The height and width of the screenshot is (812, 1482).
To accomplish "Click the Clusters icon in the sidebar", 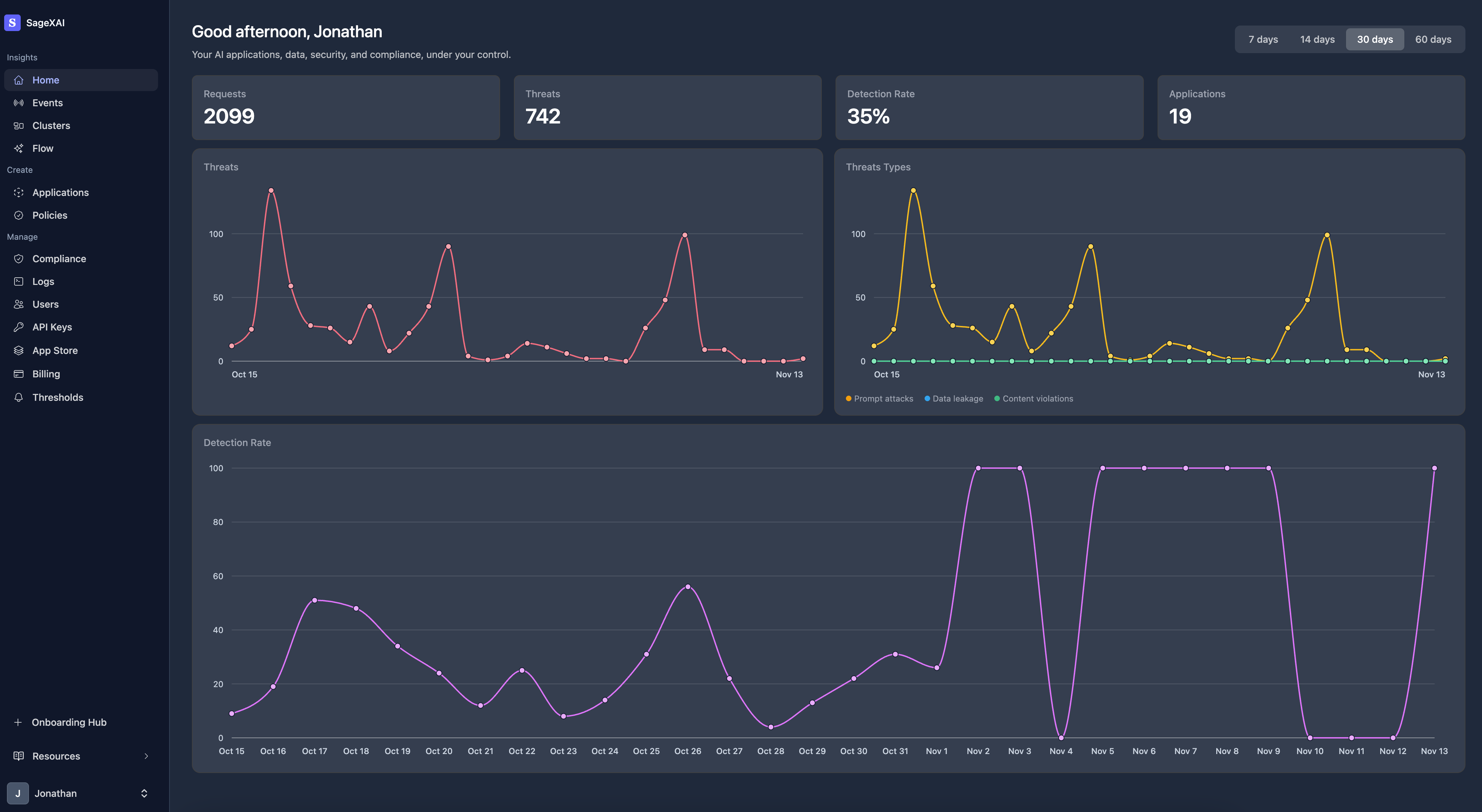I will [19, 125].
